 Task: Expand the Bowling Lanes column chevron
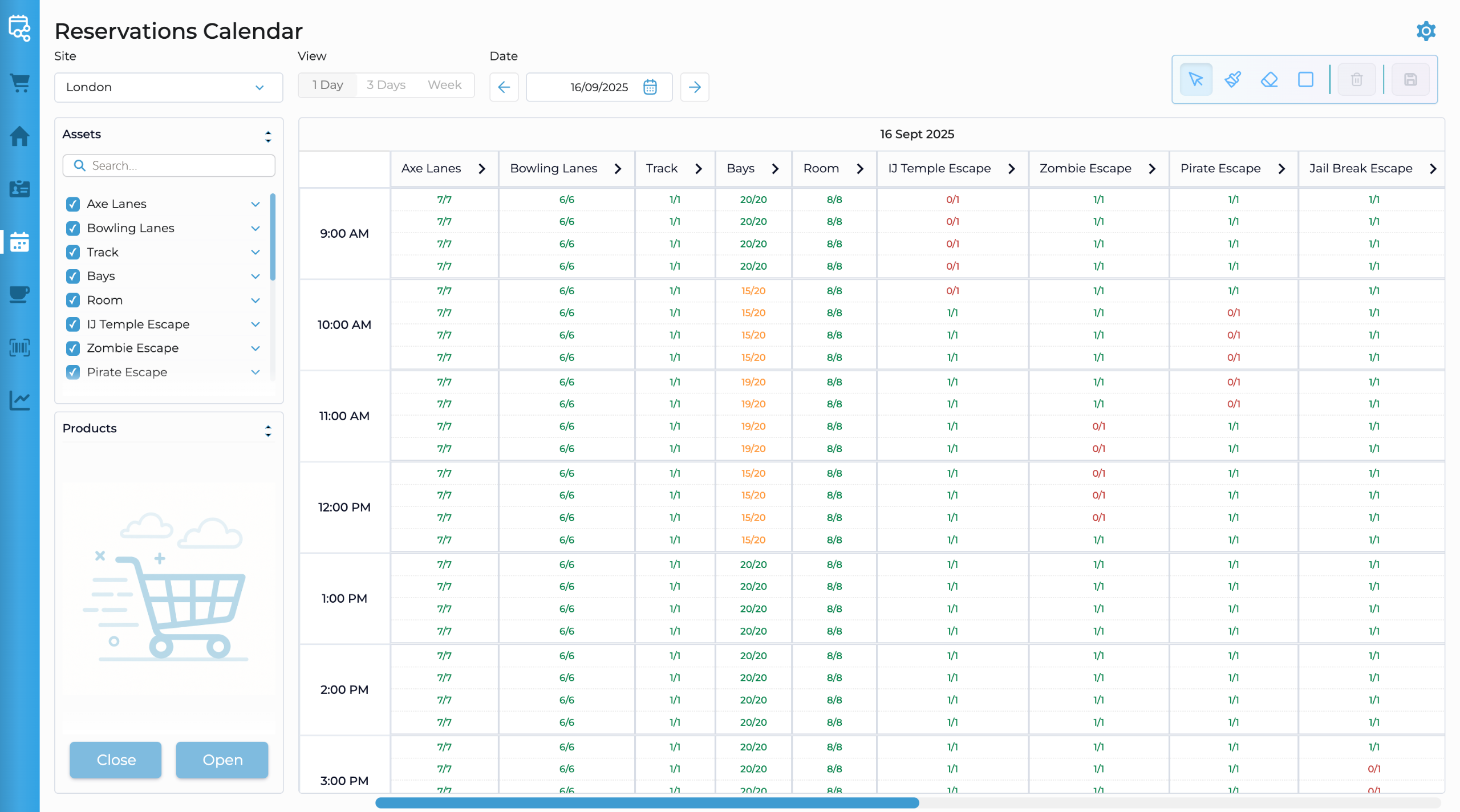(x=618, y=169)
